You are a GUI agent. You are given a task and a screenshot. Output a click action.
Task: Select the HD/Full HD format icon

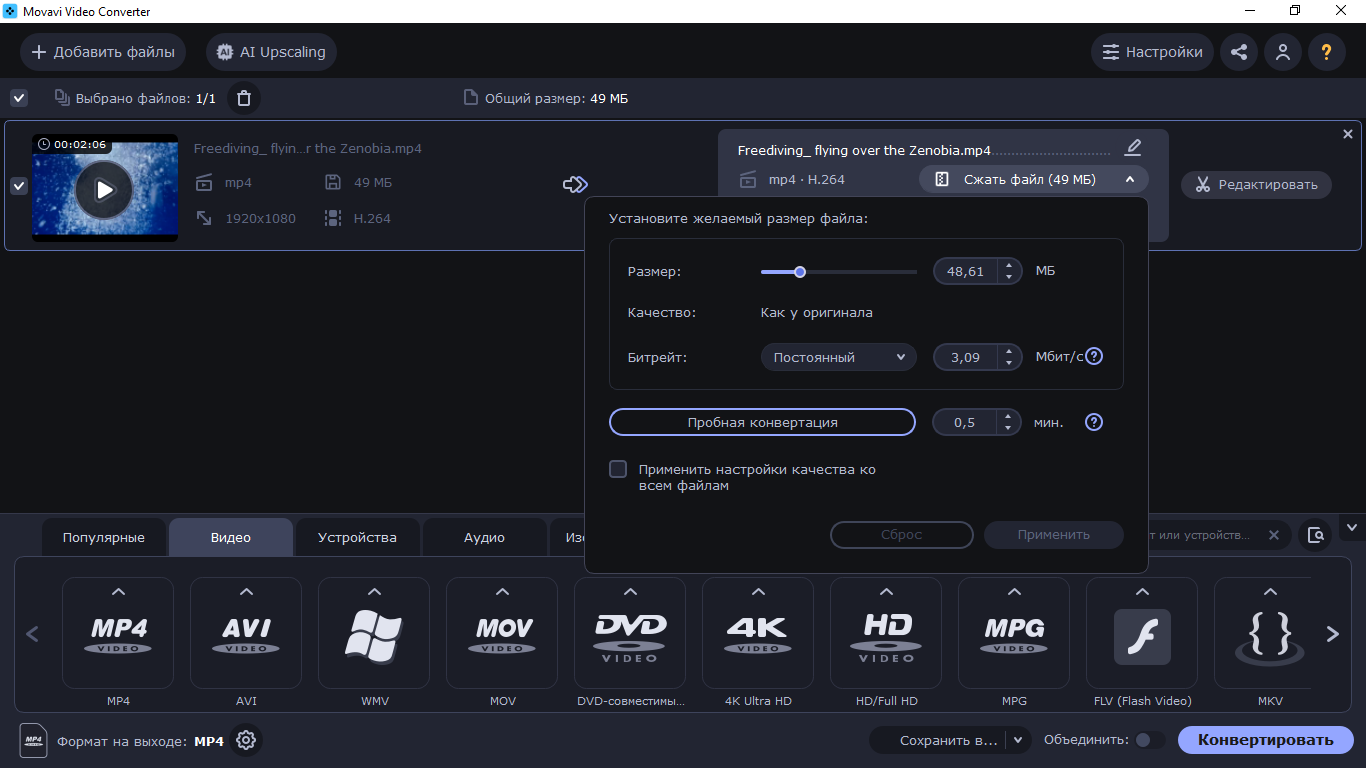(x=886, y=633)
